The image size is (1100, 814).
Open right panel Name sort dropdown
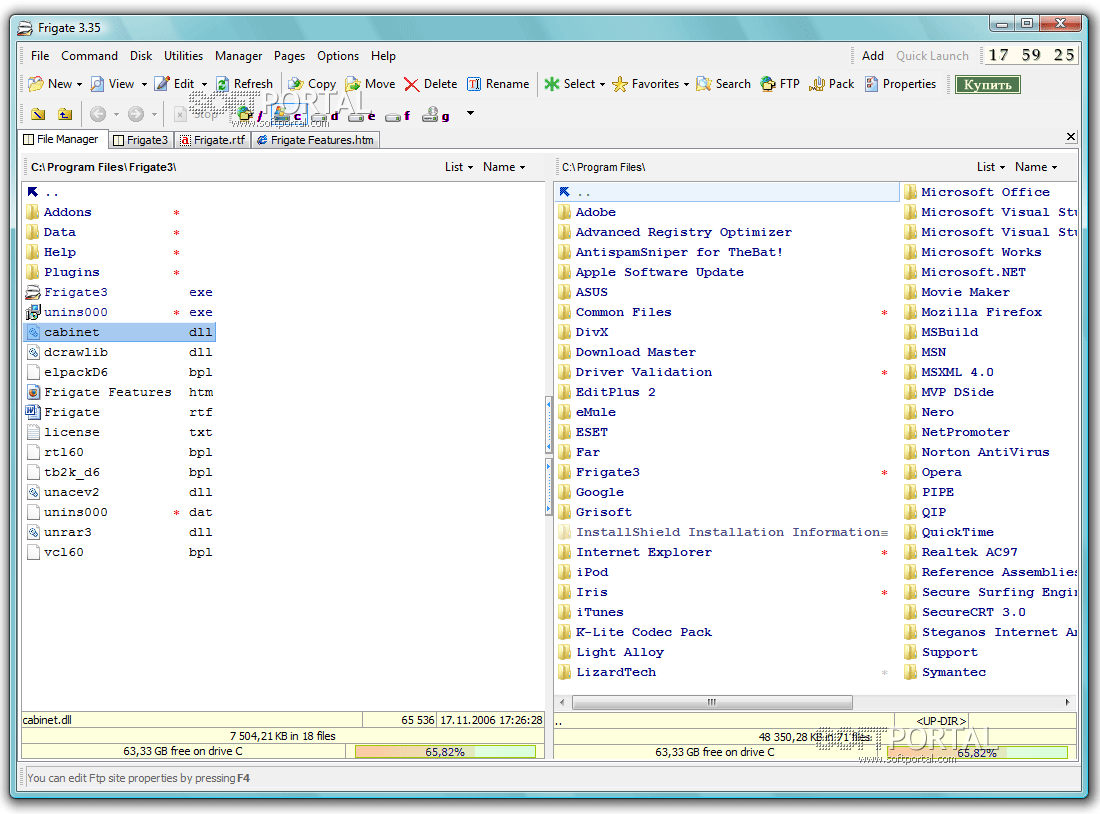point(1036,167)
